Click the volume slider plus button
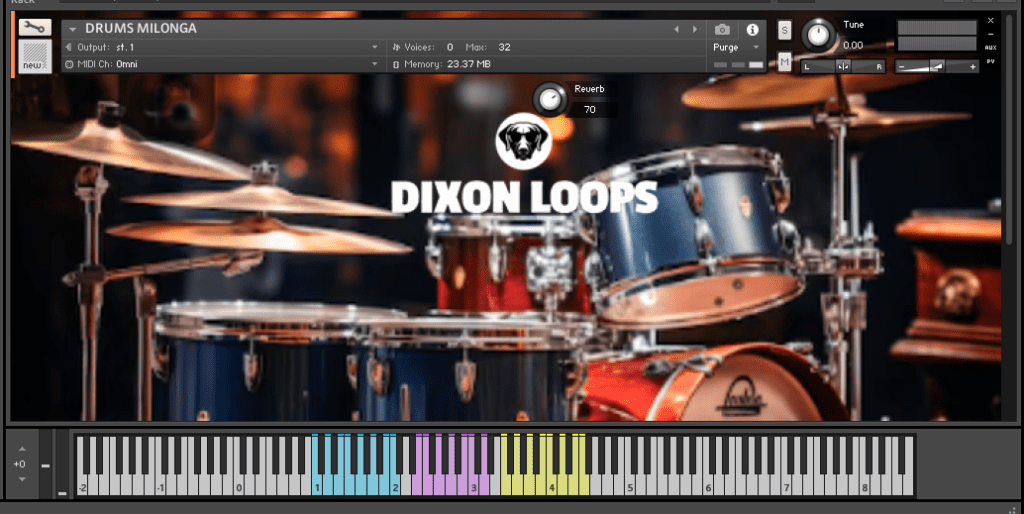 (x=973, y=66)
